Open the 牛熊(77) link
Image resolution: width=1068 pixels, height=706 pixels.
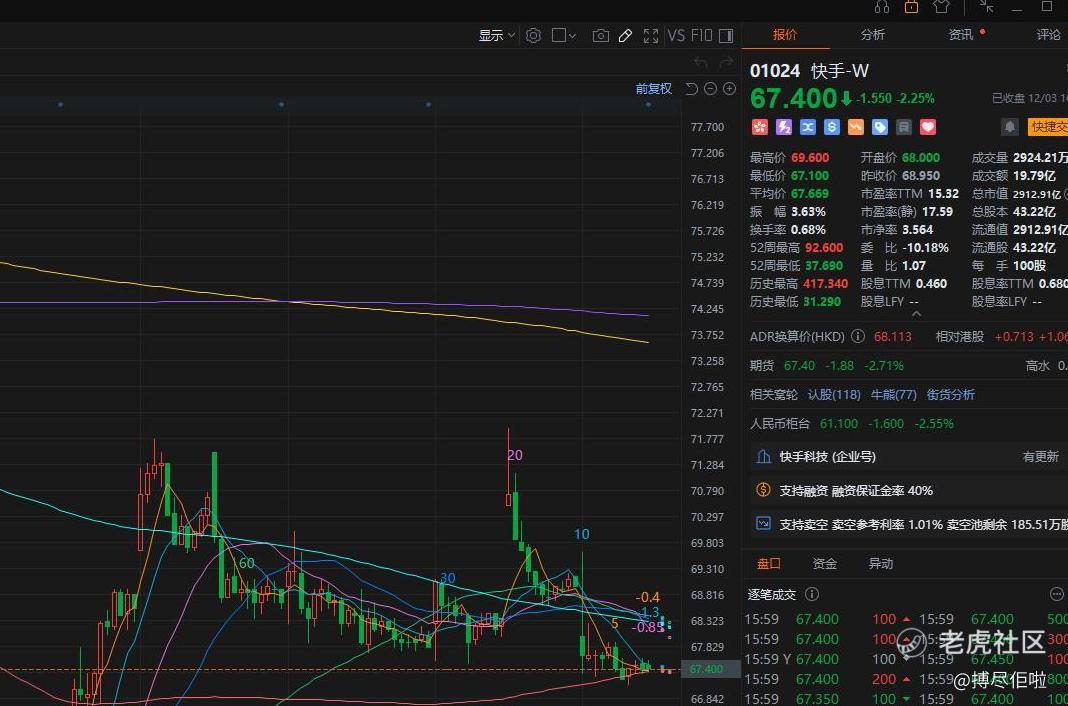[x=894, y=395]
